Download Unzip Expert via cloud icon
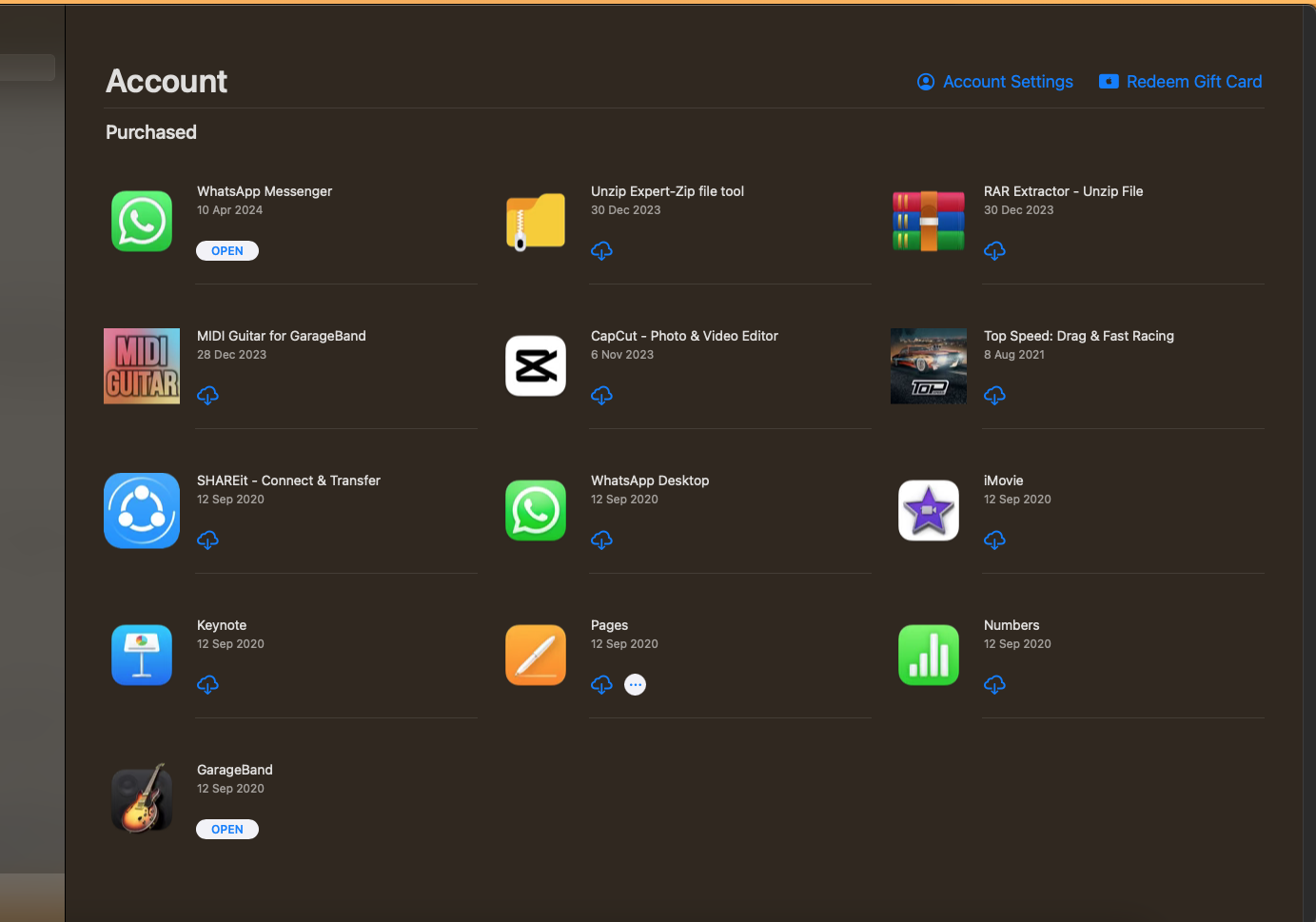This screenshot has width=1316, height=922. pyautogui.click(x=601, y=251)
